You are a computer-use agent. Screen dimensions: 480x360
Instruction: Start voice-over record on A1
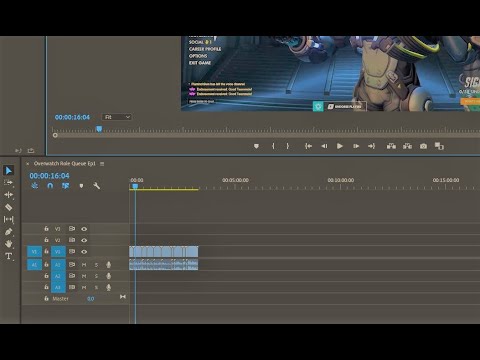pos(108,265)
